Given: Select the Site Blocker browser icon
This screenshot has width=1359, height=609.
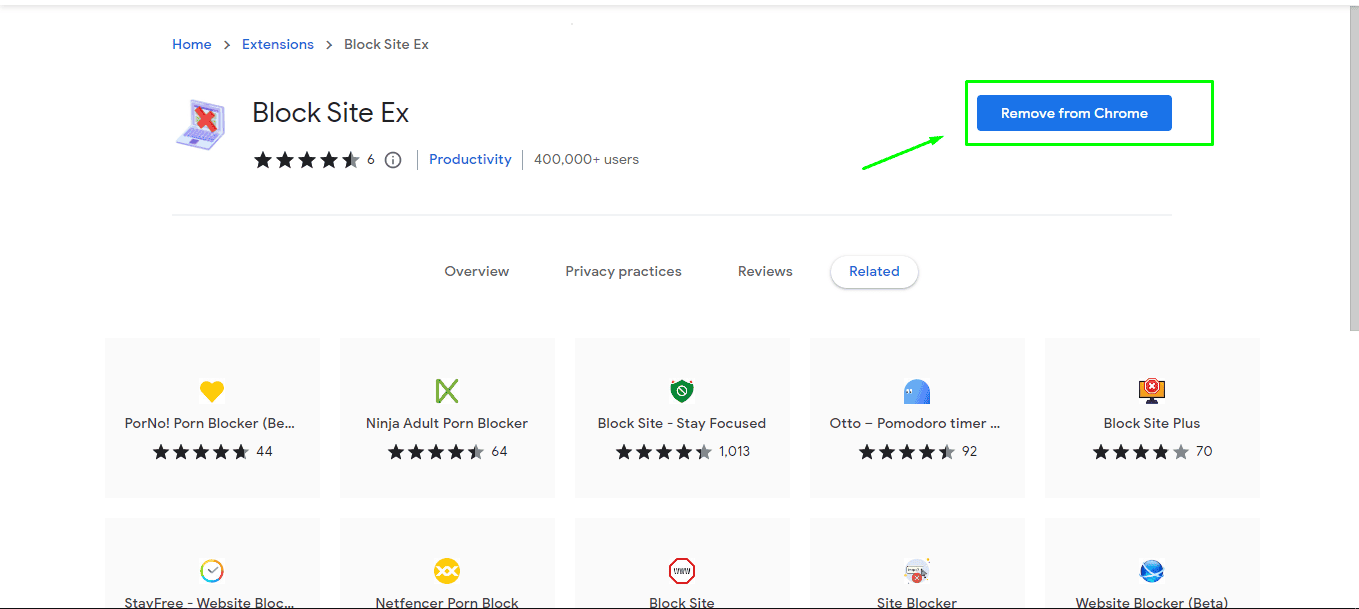Looking at the screenshot, I should coord(916,571).
